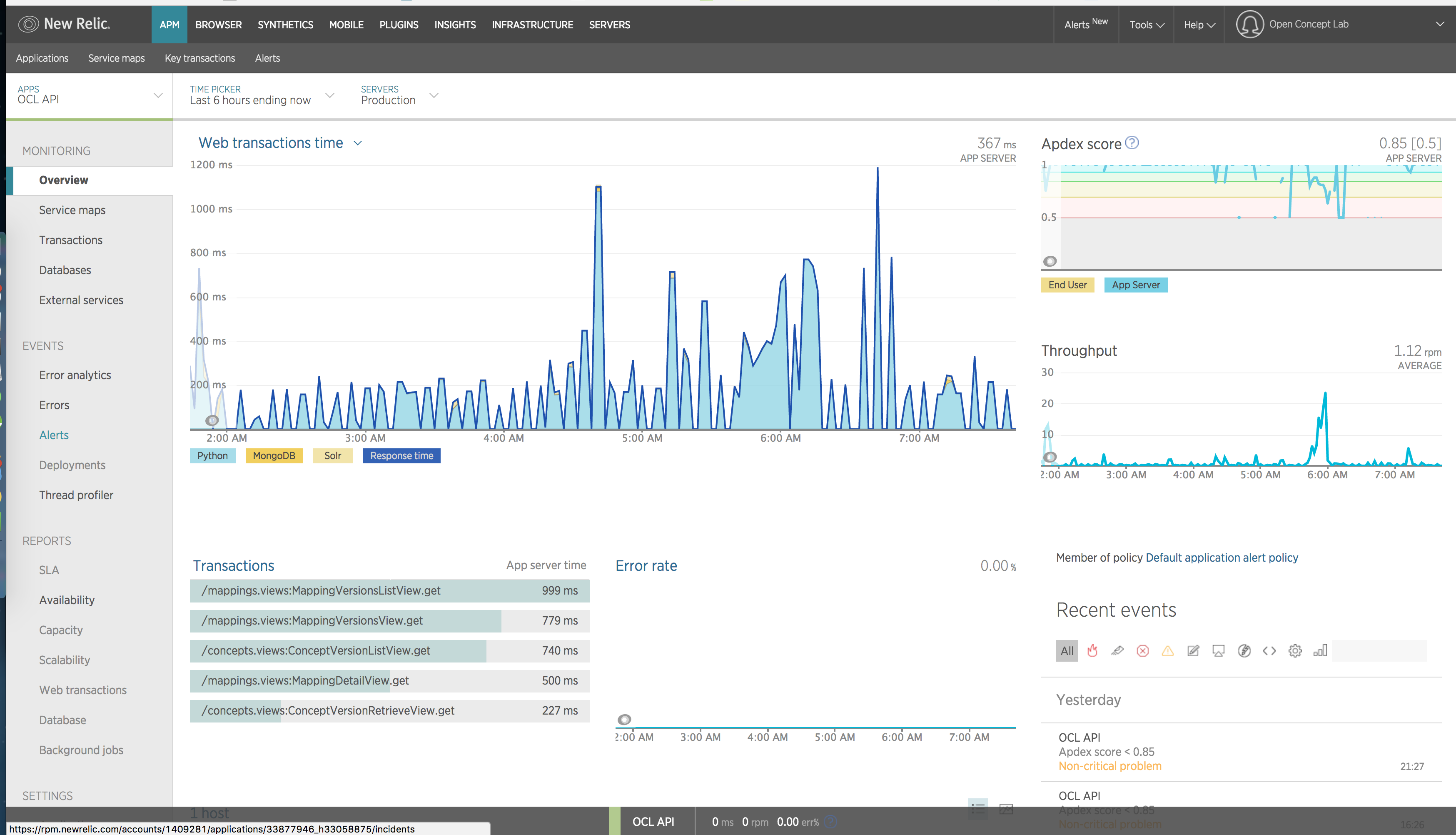The image size is (1456, 835).
Task: Switch to the APM tab
Action: pos(169,25)
